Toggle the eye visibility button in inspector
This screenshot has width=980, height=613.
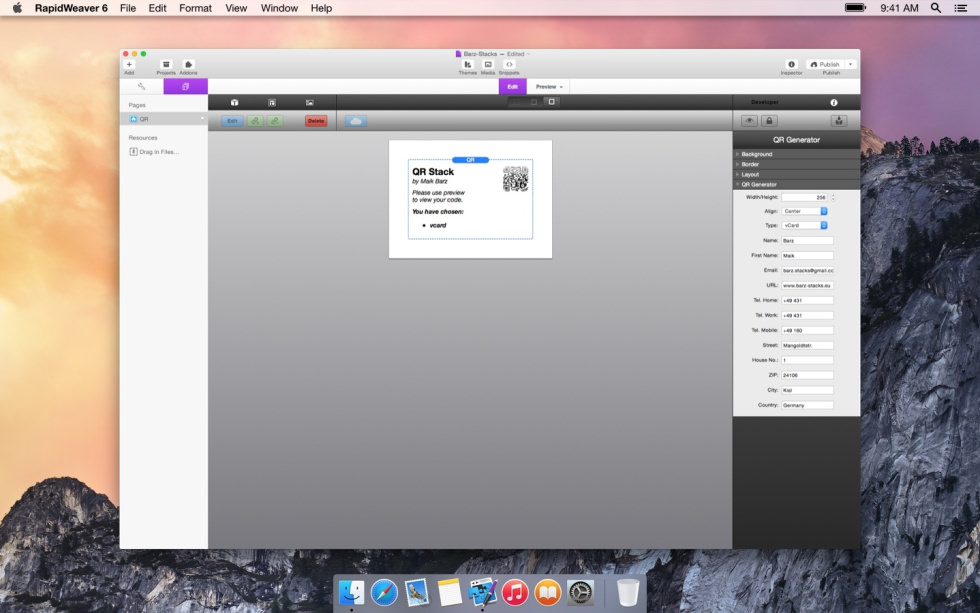pyautogui.click(x=749, y=121)
